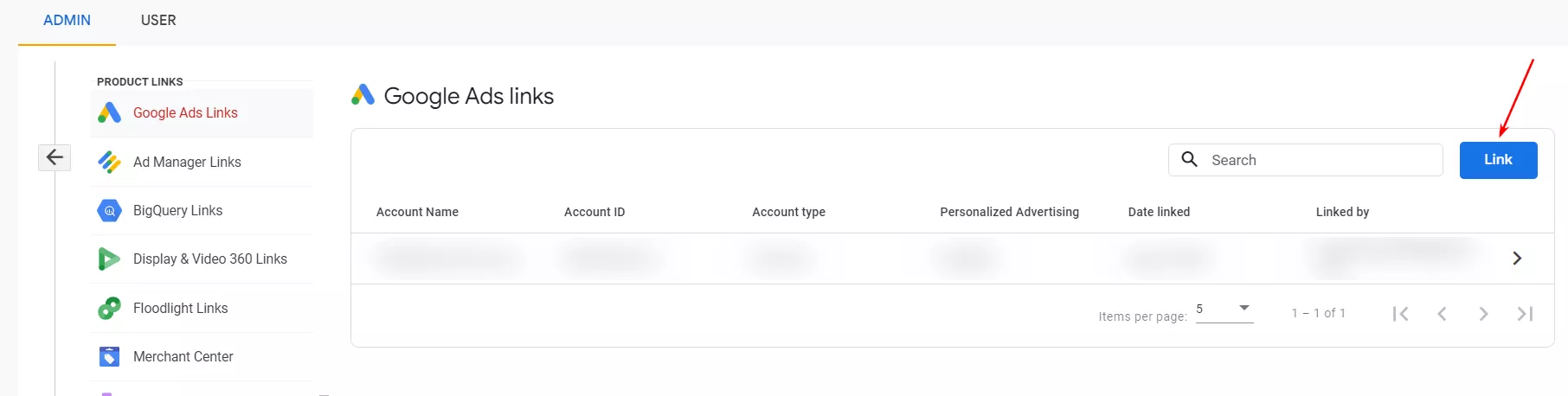1568x396 pixels.
Task: Click the blue Link button
Action: pyautogui.click(x=1498, y=160)
